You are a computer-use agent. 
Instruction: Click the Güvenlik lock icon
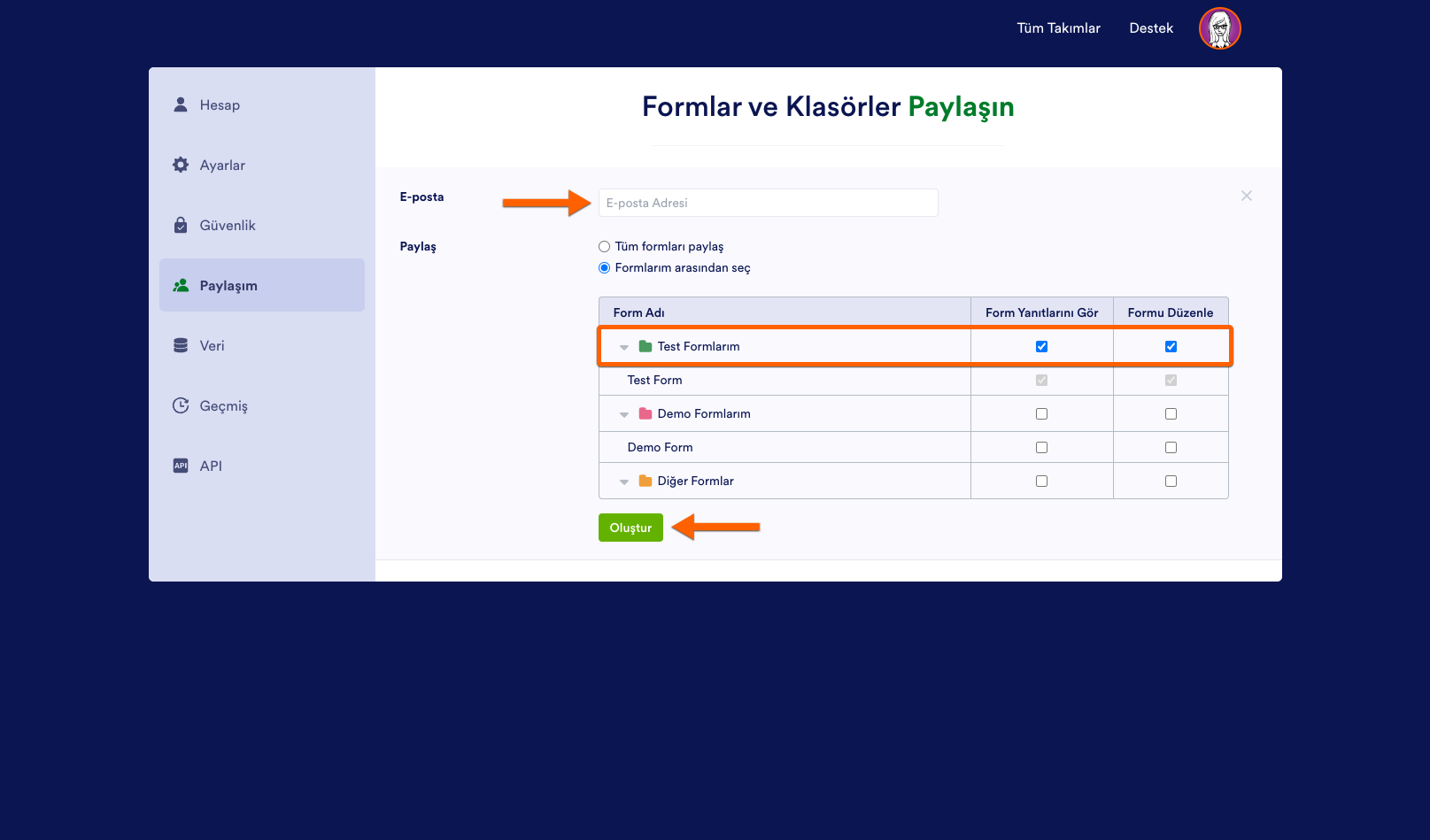[x=181, y=225]
